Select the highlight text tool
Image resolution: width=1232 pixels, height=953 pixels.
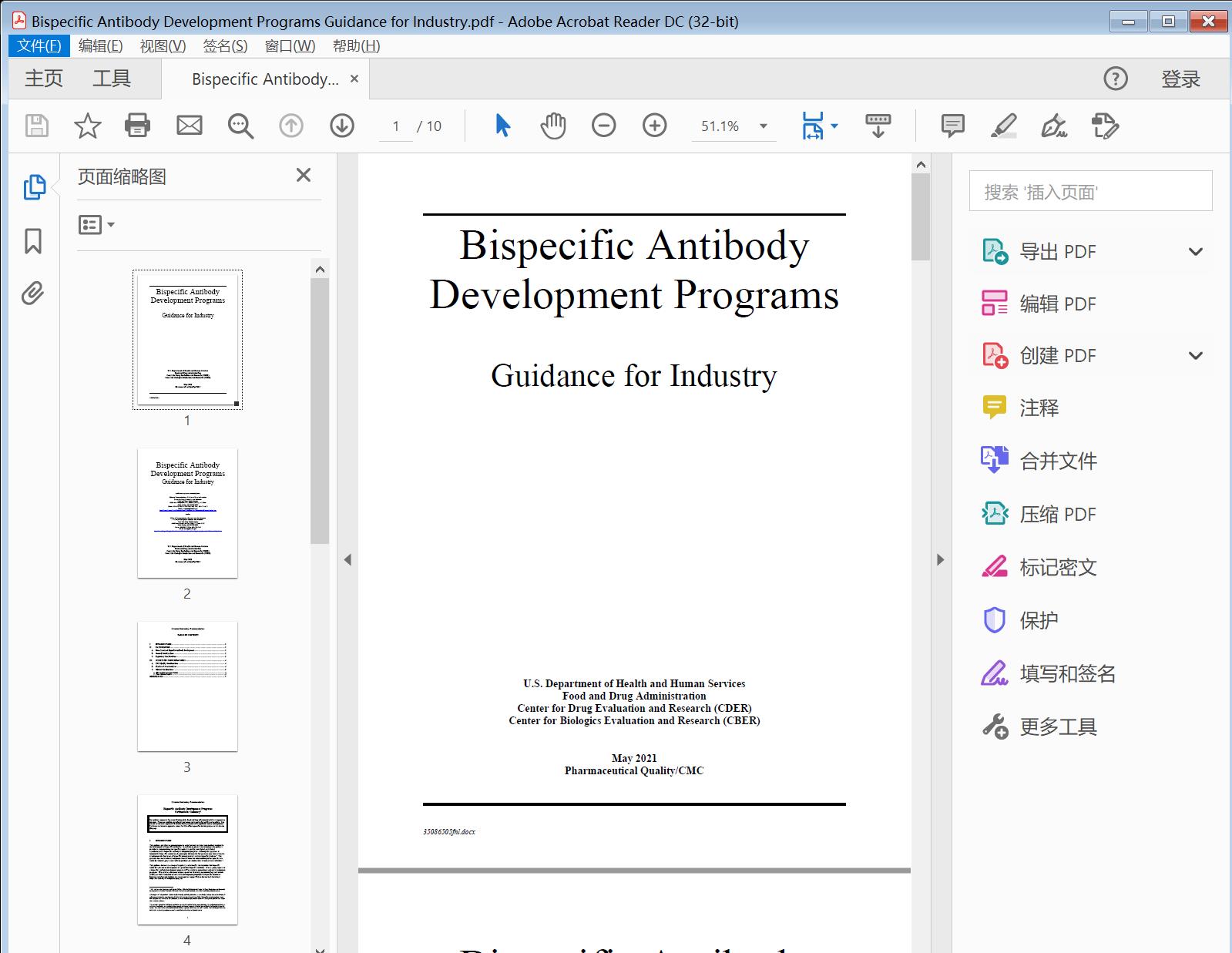pyautogui.click(x=1003, y=126)
